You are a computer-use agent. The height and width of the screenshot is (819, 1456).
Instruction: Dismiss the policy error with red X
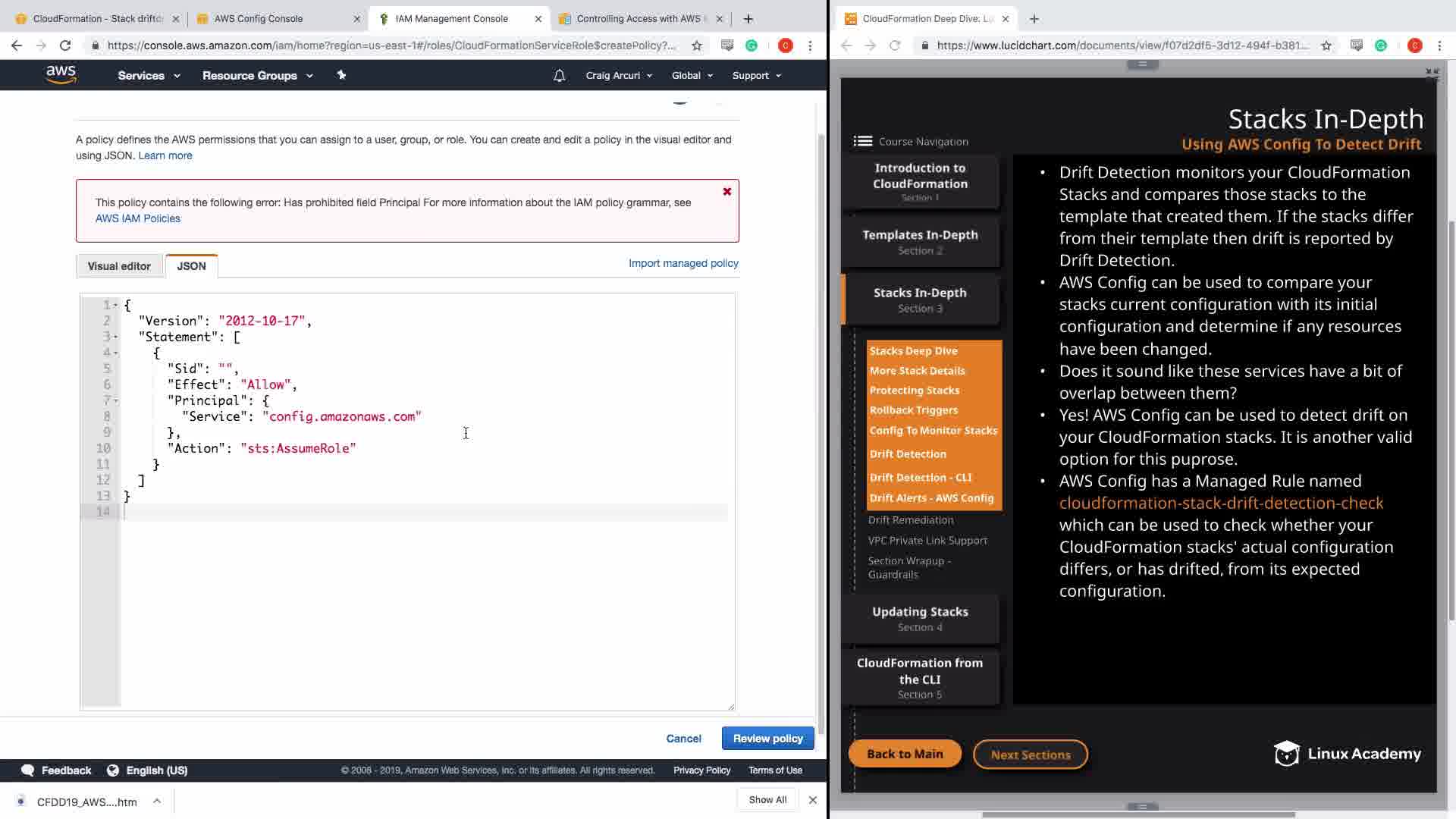click(726, 192)
